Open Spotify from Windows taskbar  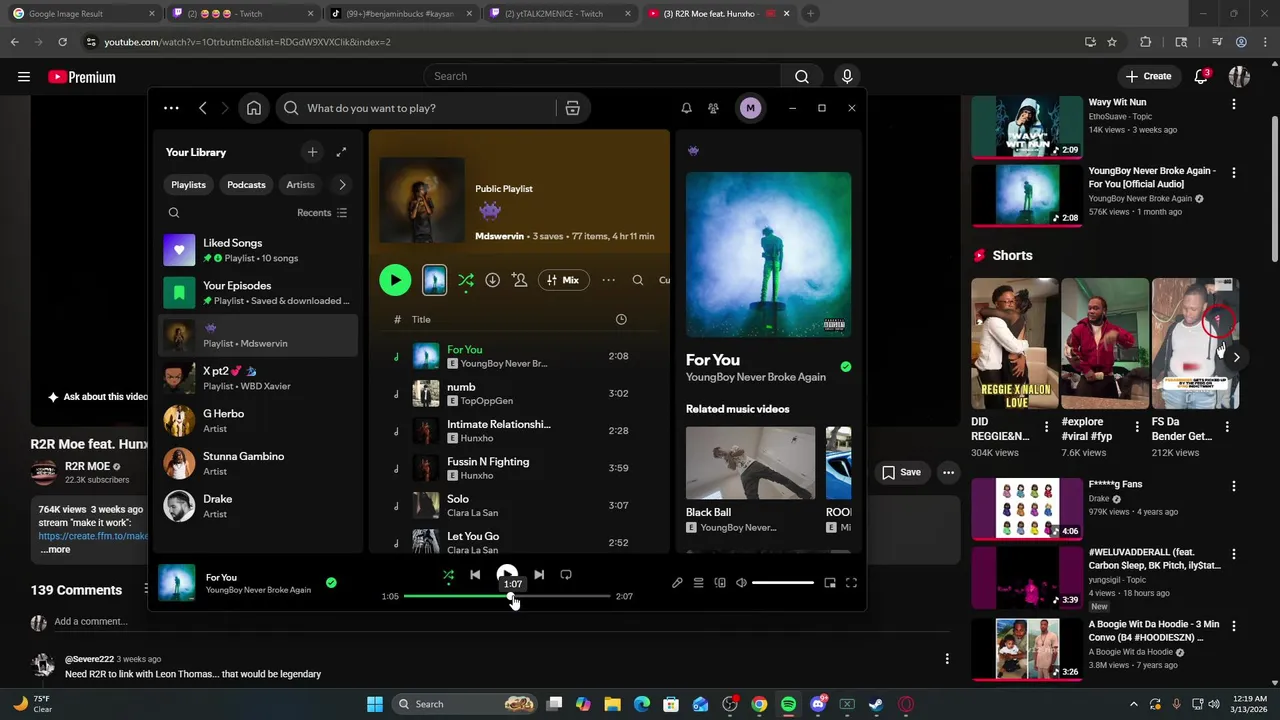tap(788, 704)
